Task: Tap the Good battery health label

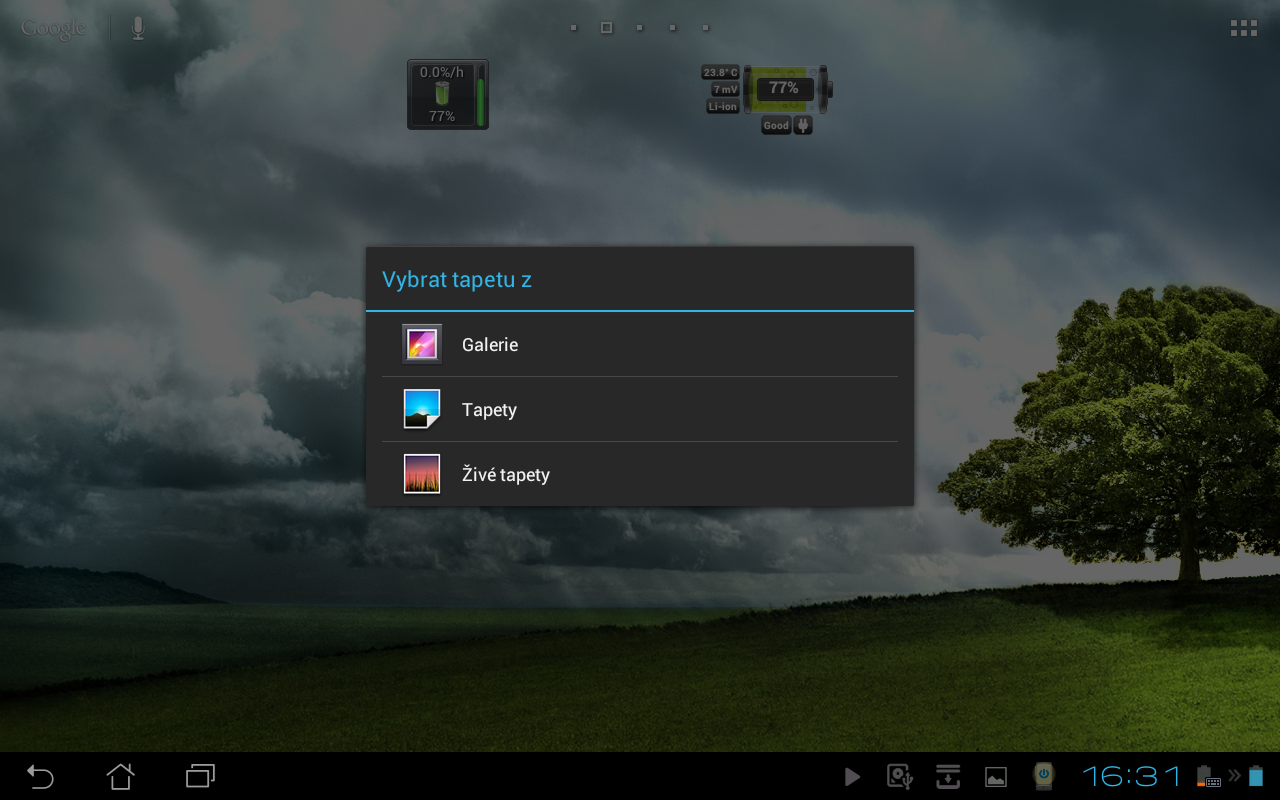Action: point(776,125)
